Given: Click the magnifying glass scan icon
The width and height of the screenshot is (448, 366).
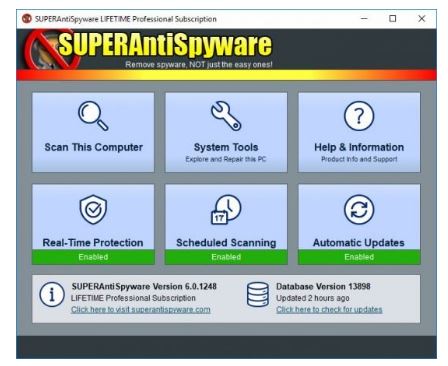Looking at the screenshot, I should (93, 116).
